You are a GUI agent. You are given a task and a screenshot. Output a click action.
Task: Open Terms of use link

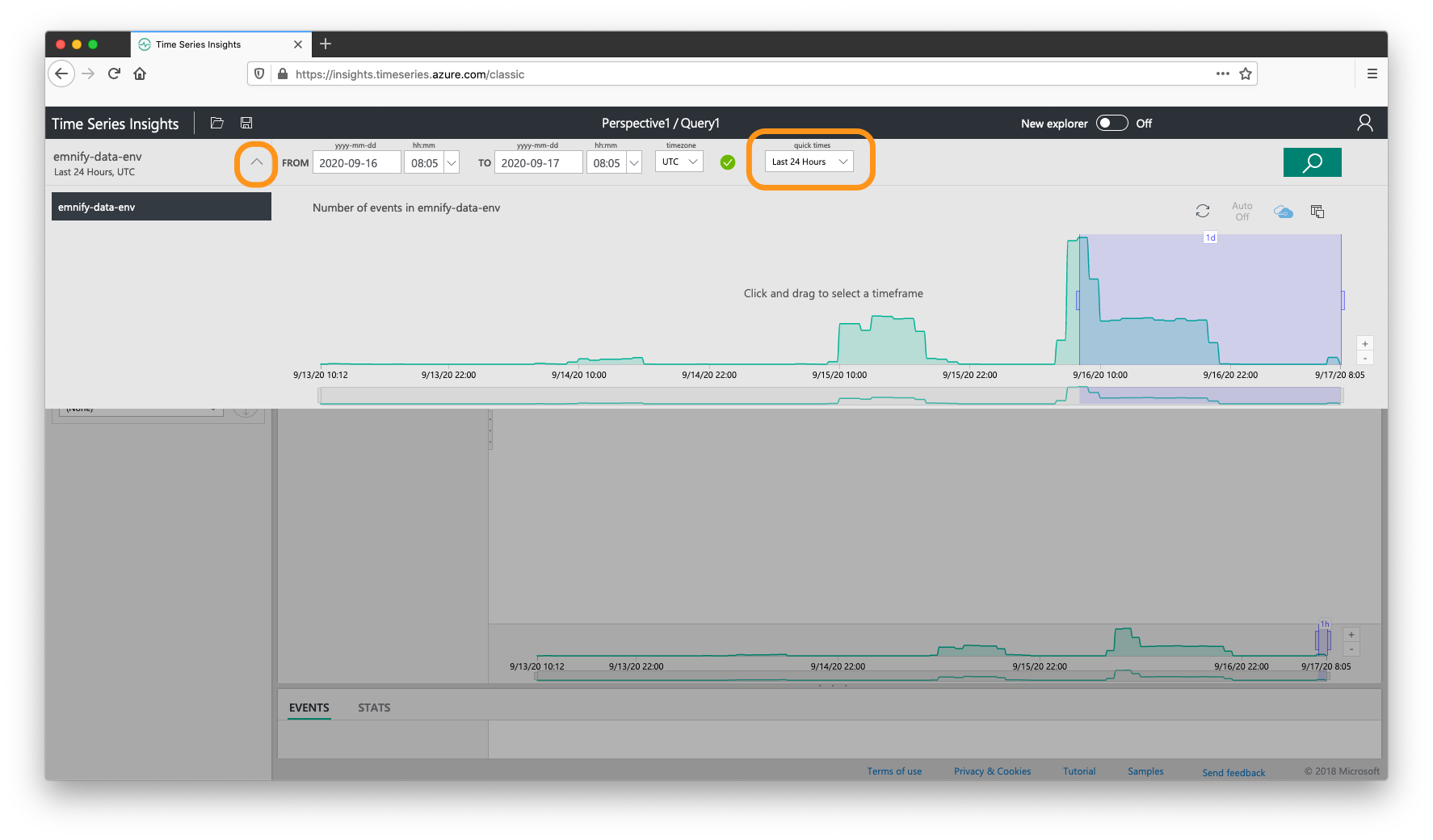coord(894,771)
